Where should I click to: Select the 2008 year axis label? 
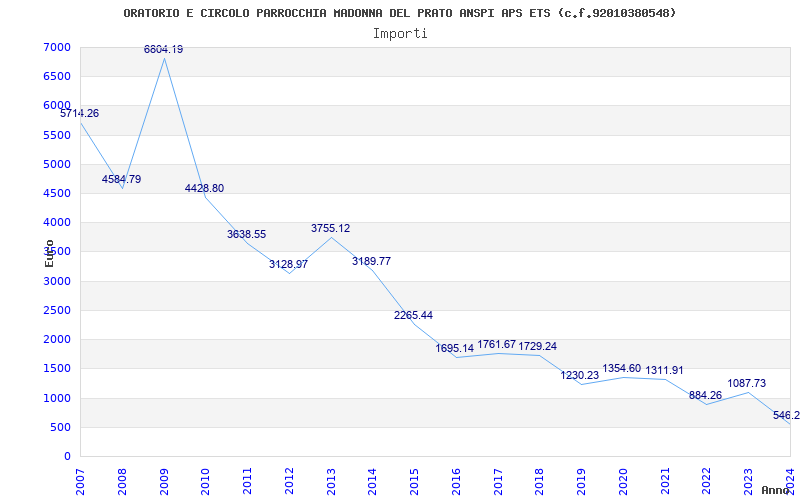(x=122, y=482)
